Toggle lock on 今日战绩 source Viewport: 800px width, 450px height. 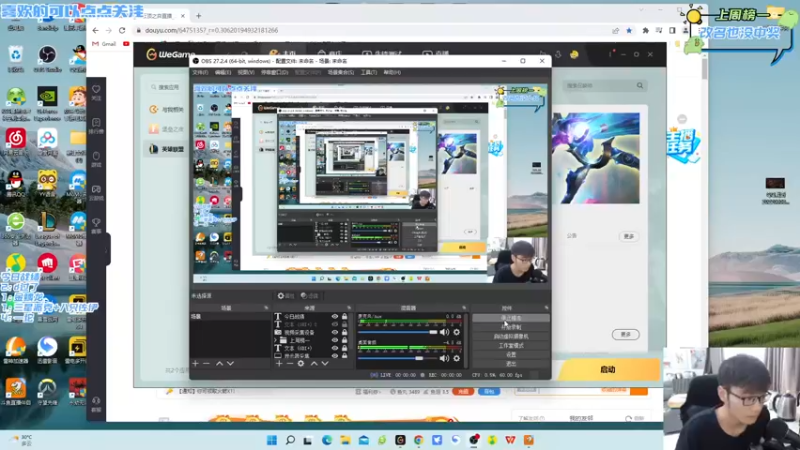[344, 316]
